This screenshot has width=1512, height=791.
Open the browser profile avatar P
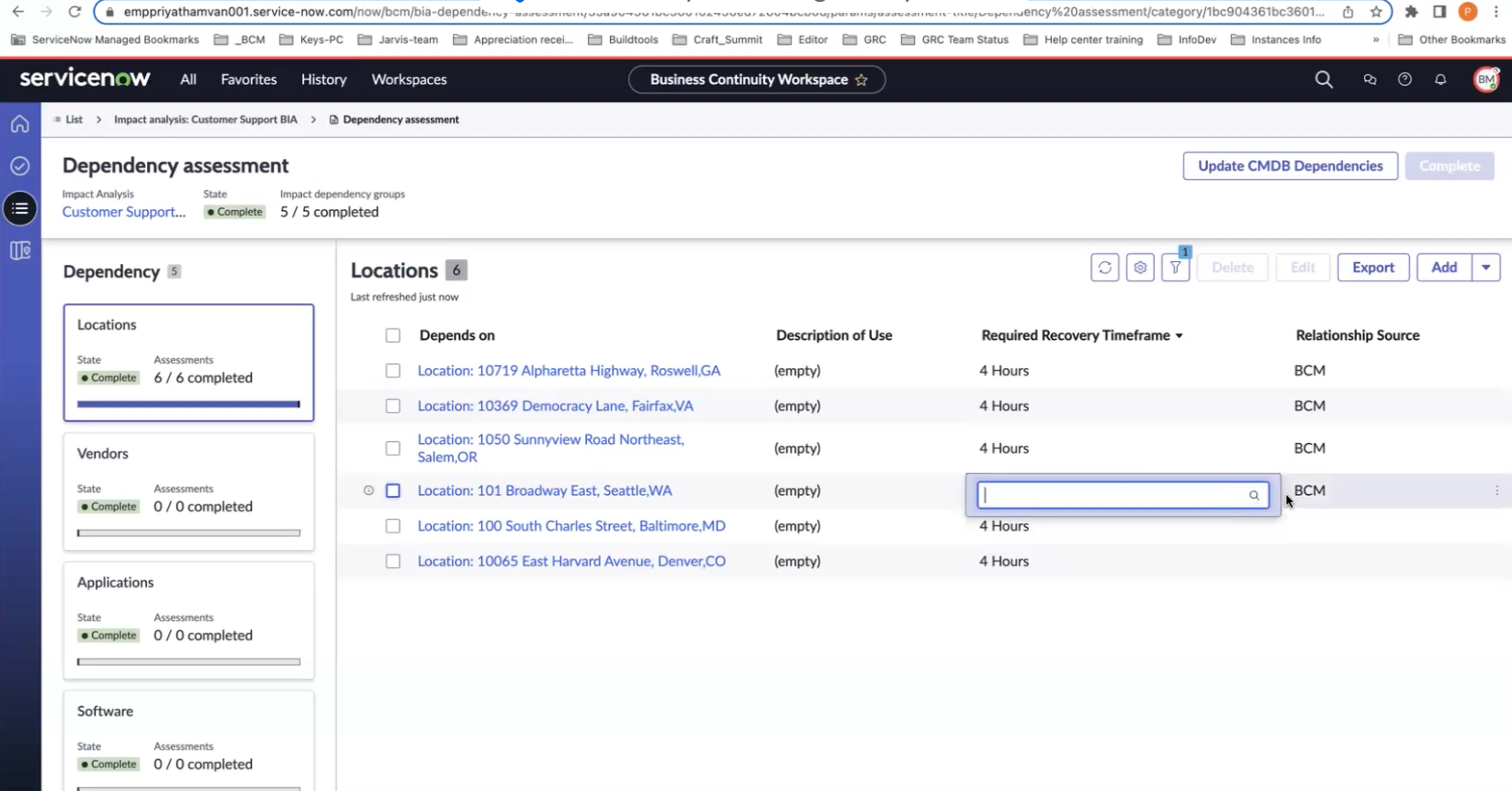(x=1467, y=12)
